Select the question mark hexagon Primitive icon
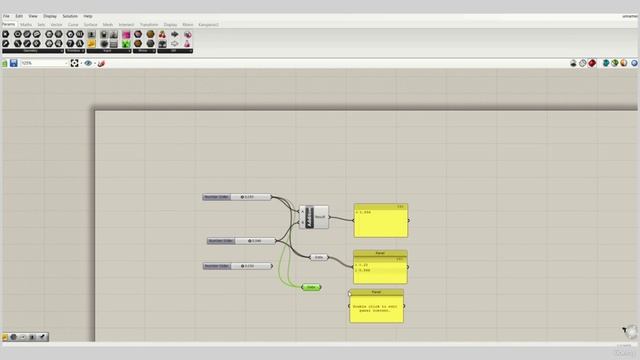The height and width of the screenshot is (360, 640). [70, 44]
